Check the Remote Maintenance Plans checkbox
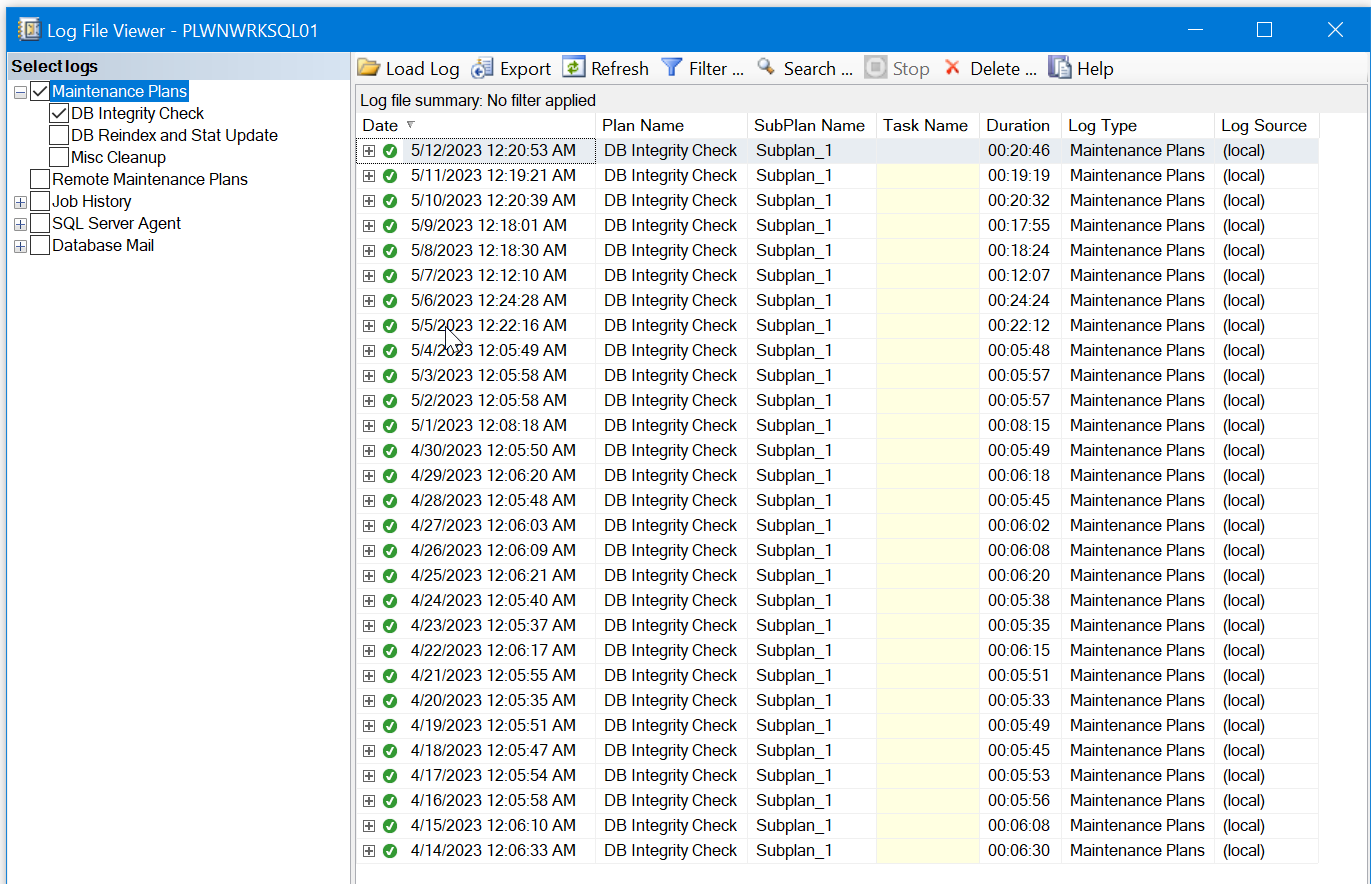 (x=40, y=180)
